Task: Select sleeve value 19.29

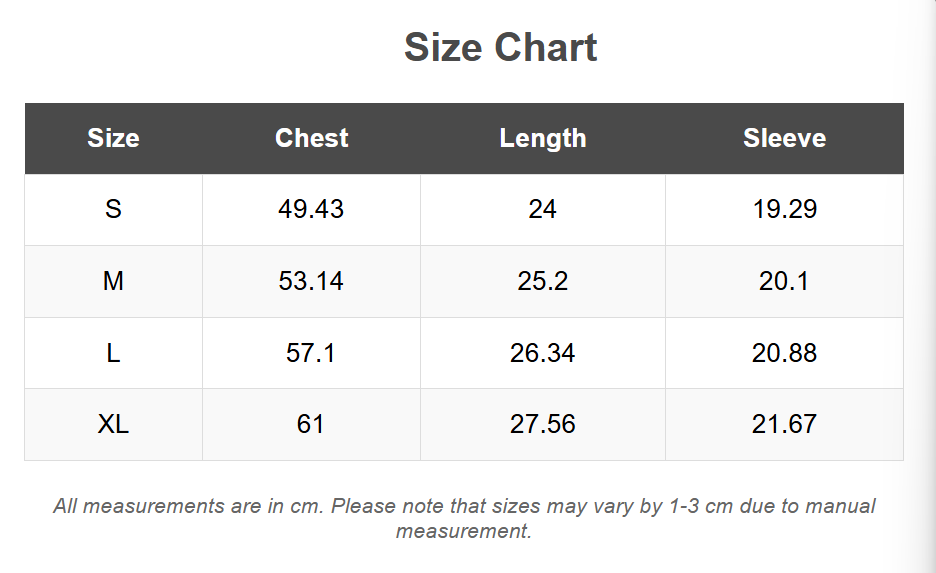Action: (x=784, y=209)
